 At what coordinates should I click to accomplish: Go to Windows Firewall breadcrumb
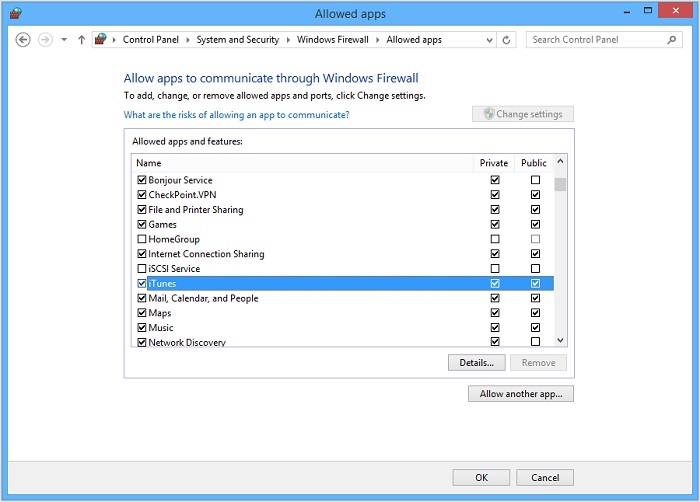click(x=333, y=40)
